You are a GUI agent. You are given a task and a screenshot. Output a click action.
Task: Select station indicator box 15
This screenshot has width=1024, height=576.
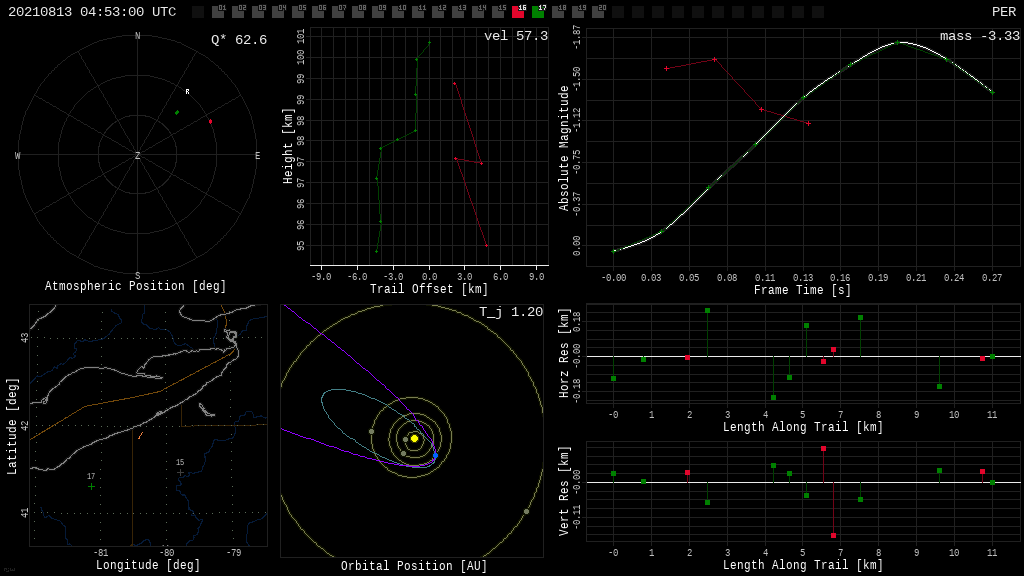(498, 11)
